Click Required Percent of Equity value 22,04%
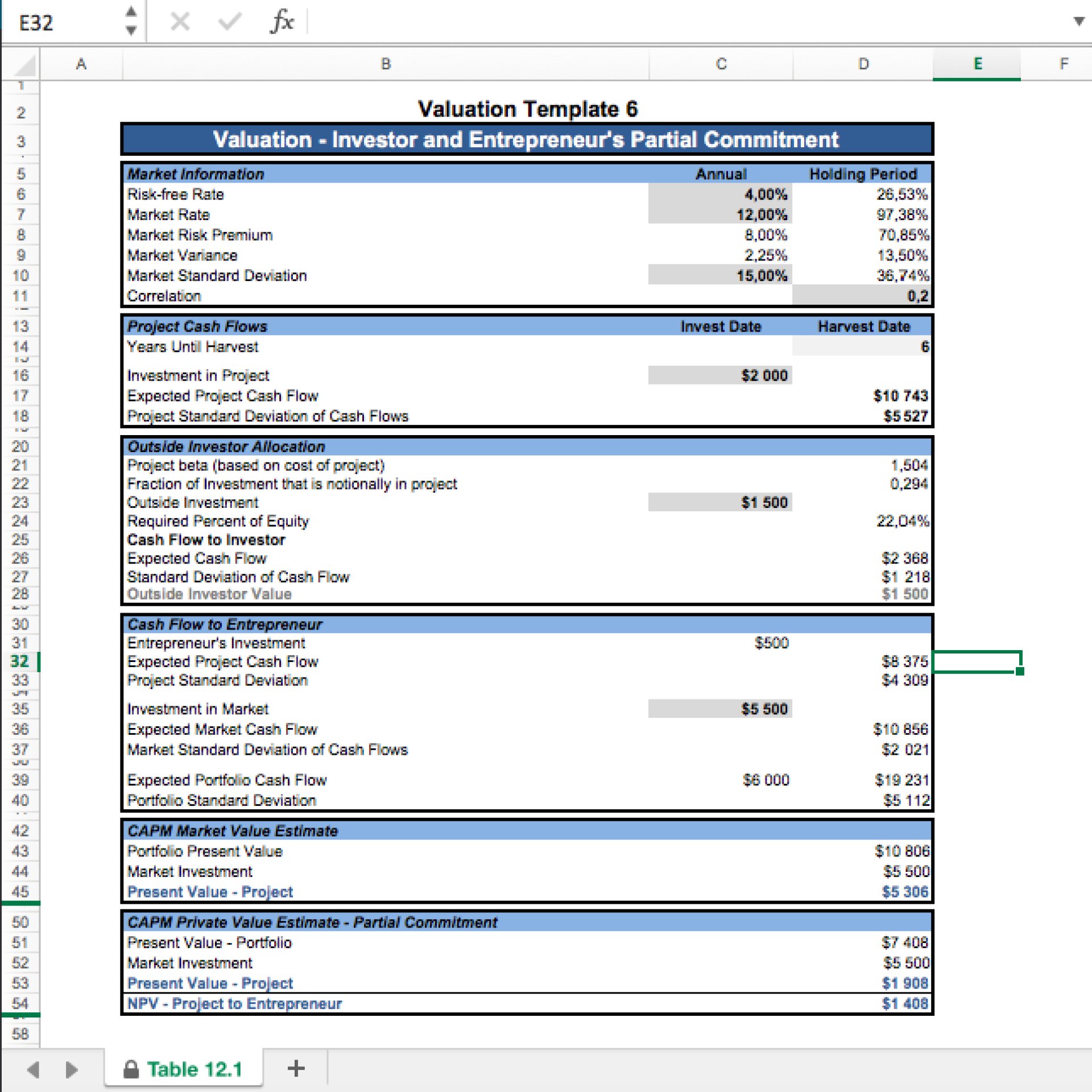Screen dimensions: 1092x1092 pyautogui.click(x=903, y=521)
